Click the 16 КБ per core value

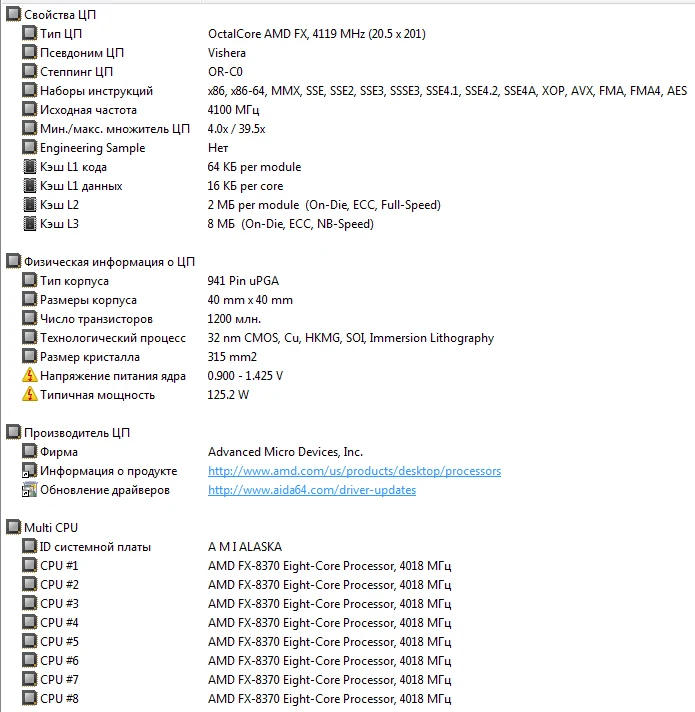tap(245, 186)
